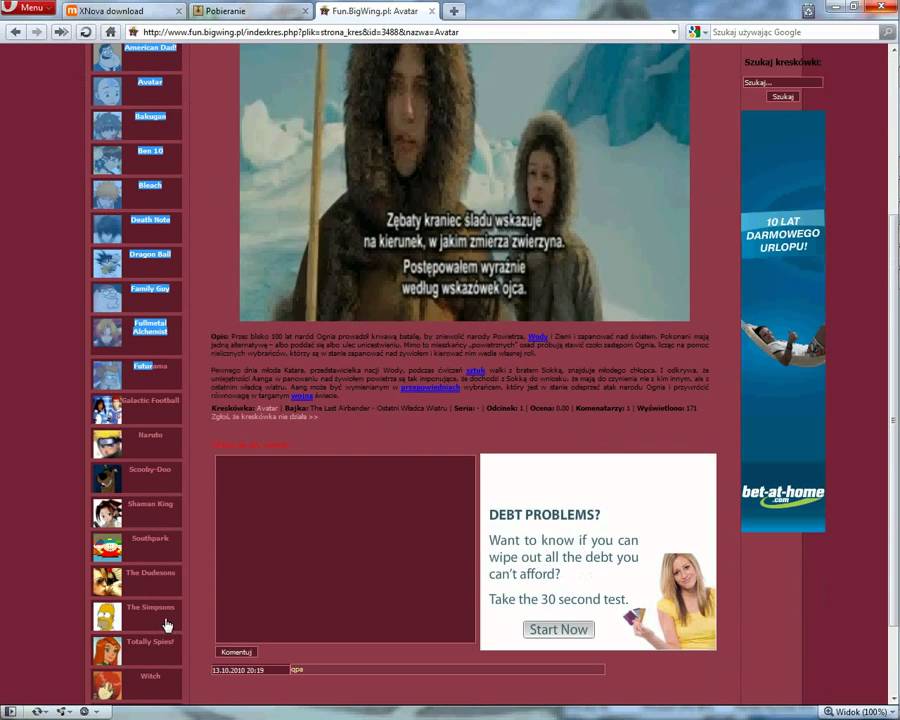Image resolution: width=900 pixels, height=720 pixels.
Task: Open the Opera Unite status icon
Action: click(x=63, y=712)
